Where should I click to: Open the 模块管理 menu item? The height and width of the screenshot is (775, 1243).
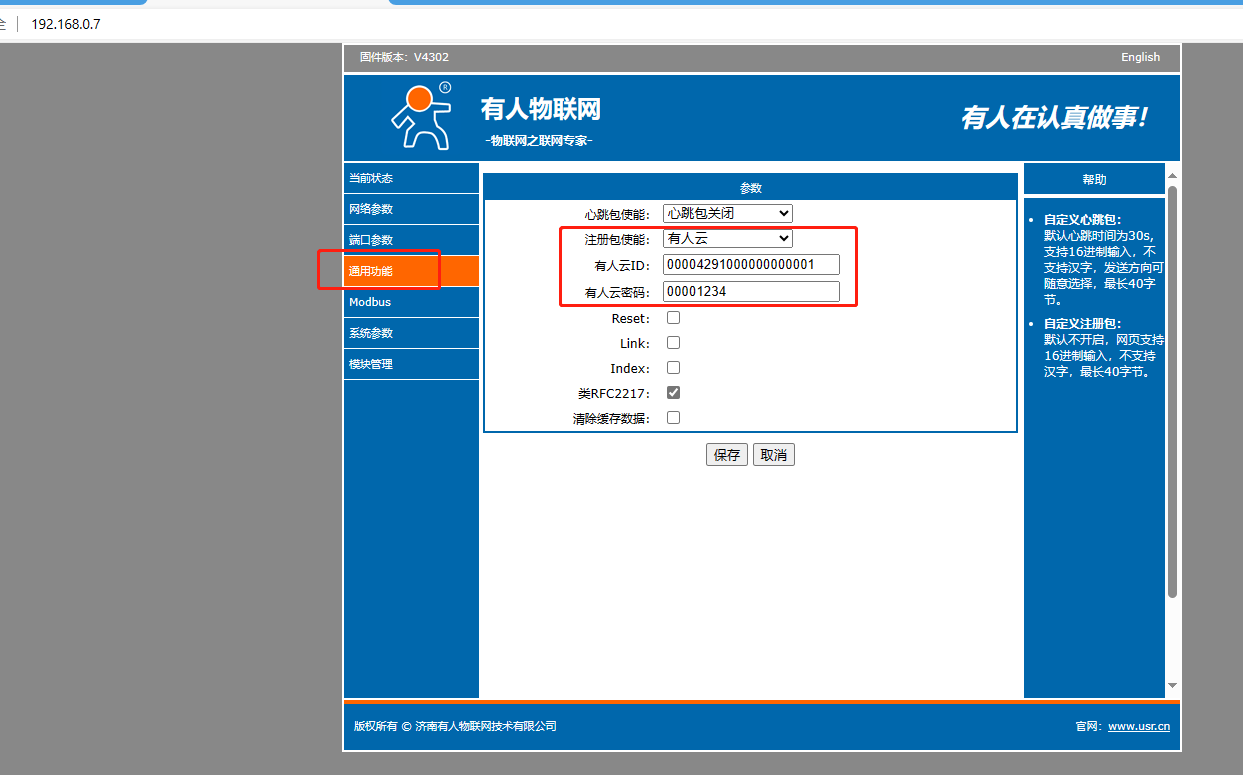pyautogui.click(x=411, y=364)
